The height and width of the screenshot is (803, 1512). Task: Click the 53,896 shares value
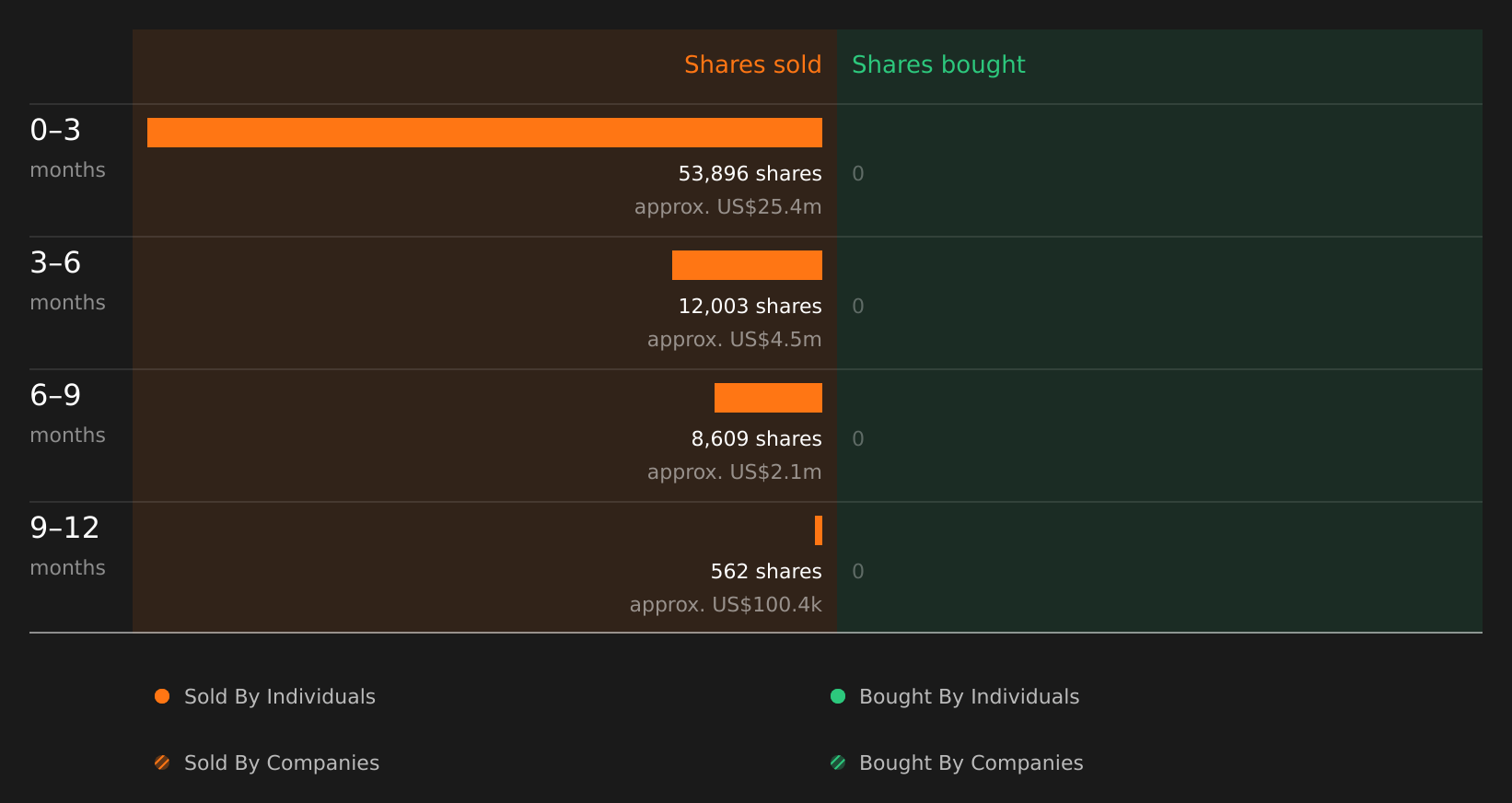pyautogui.click(x=750, y=173)
